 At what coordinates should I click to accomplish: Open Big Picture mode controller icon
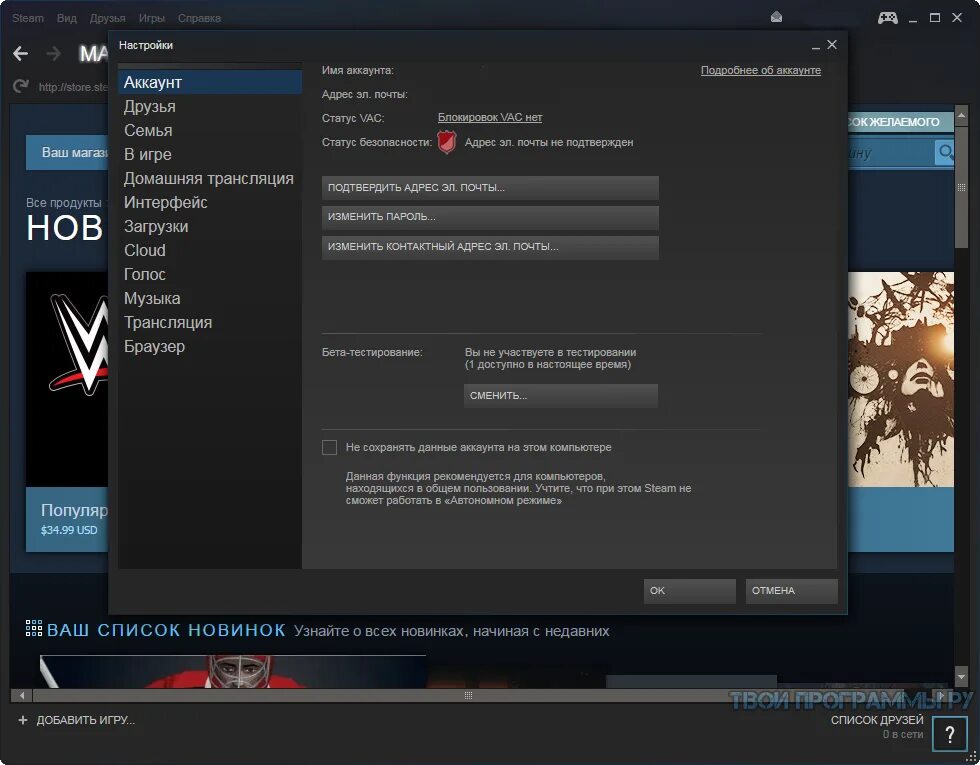click(888, 18)
